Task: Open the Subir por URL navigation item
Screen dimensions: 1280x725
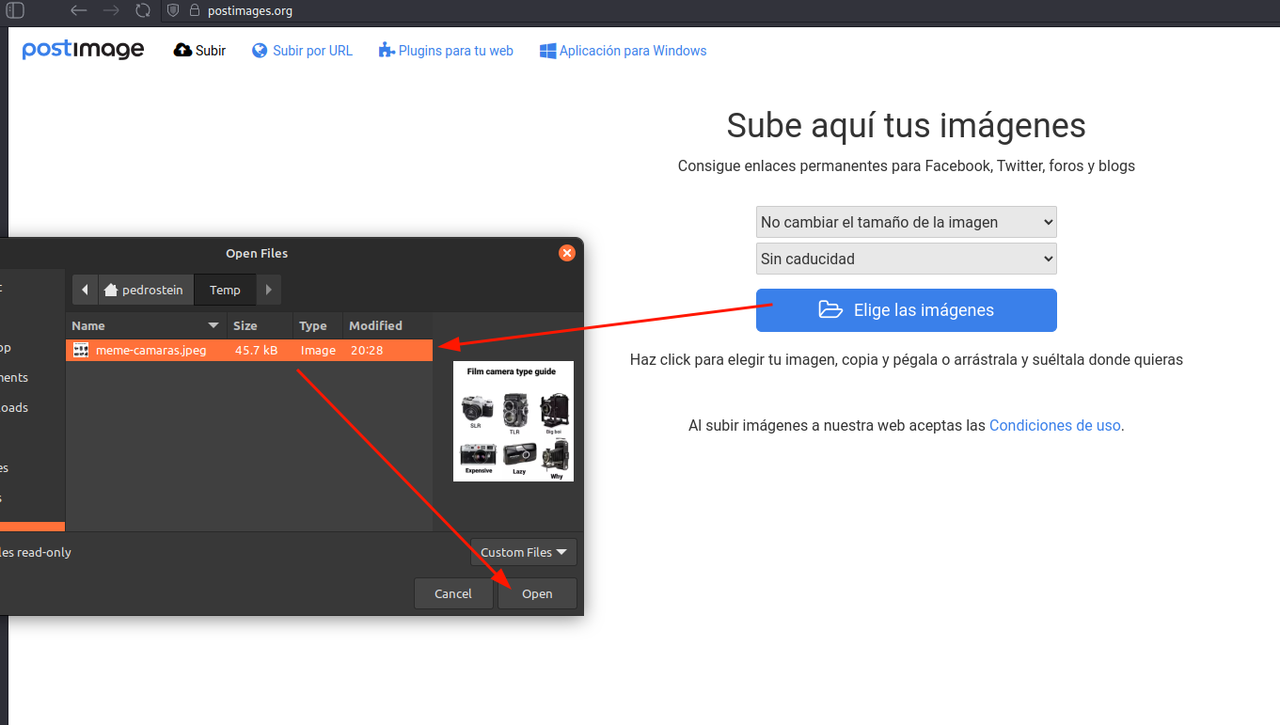Action: click(x=312, y=50)
